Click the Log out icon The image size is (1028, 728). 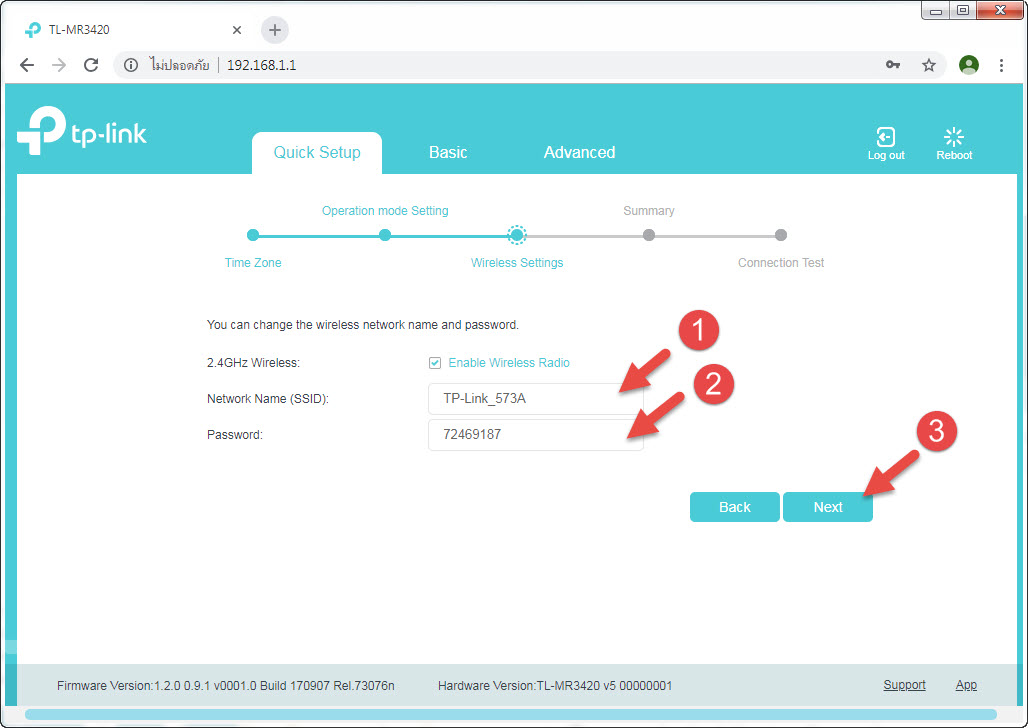coord(886,137)
